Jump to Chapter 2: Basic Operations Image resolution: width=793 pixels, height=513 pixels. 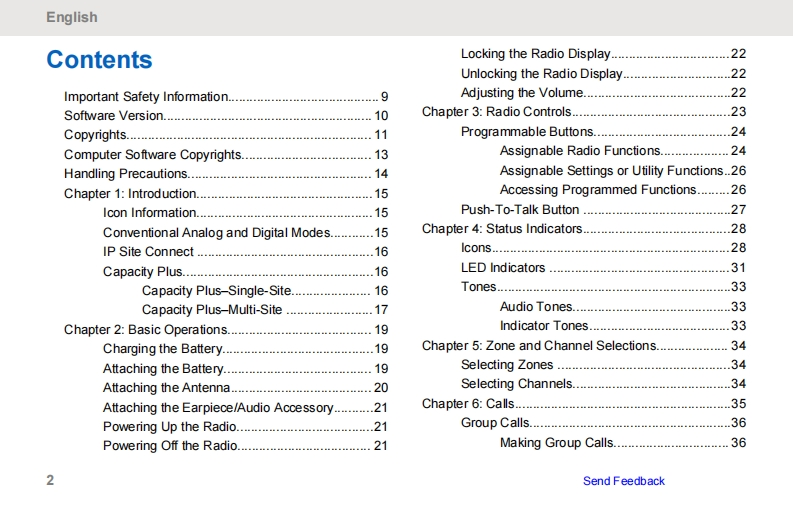[x=146, y=330]
